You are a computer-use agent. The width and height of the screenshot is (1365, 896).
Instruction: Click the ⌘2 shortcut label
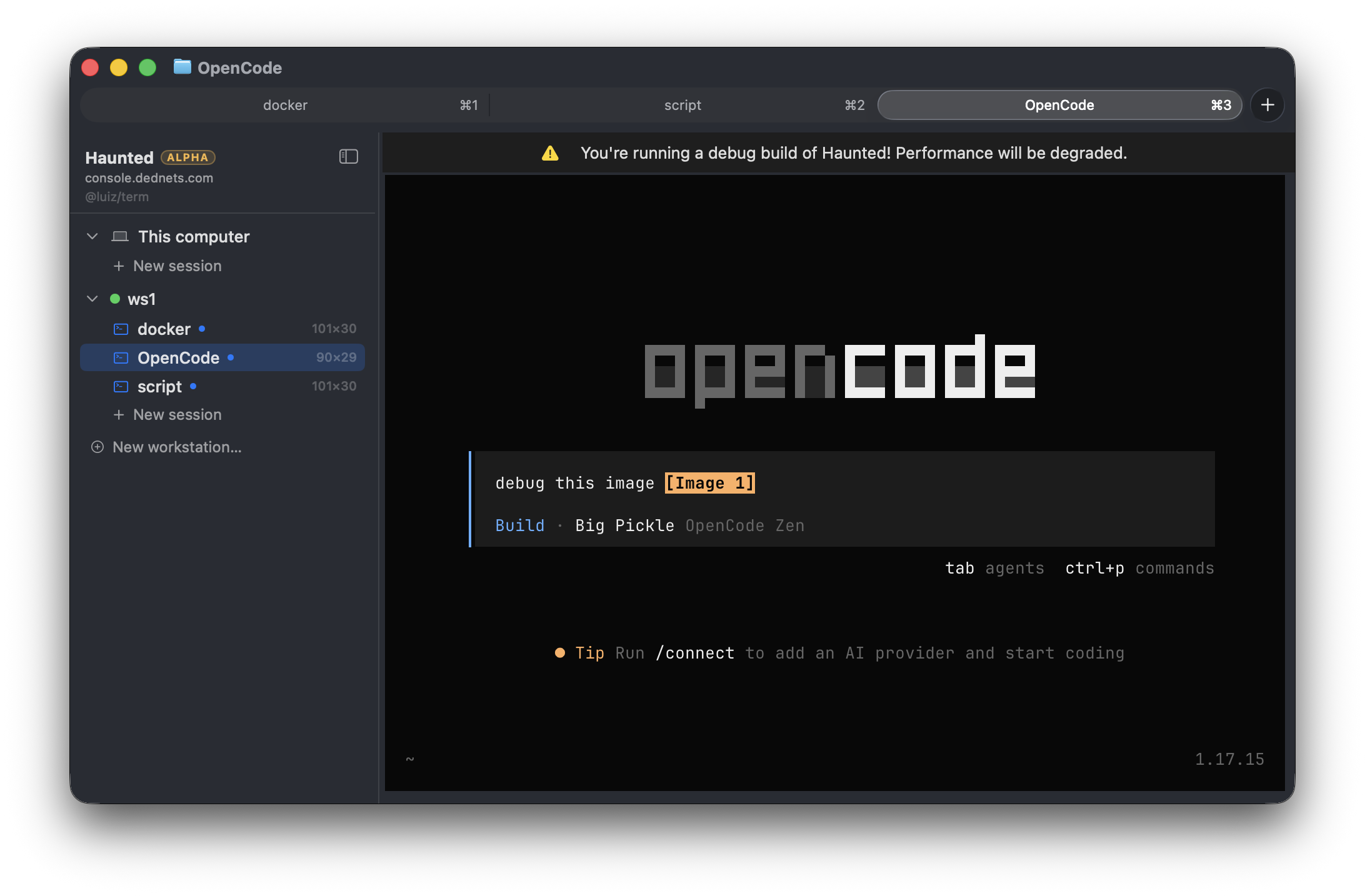854,105
